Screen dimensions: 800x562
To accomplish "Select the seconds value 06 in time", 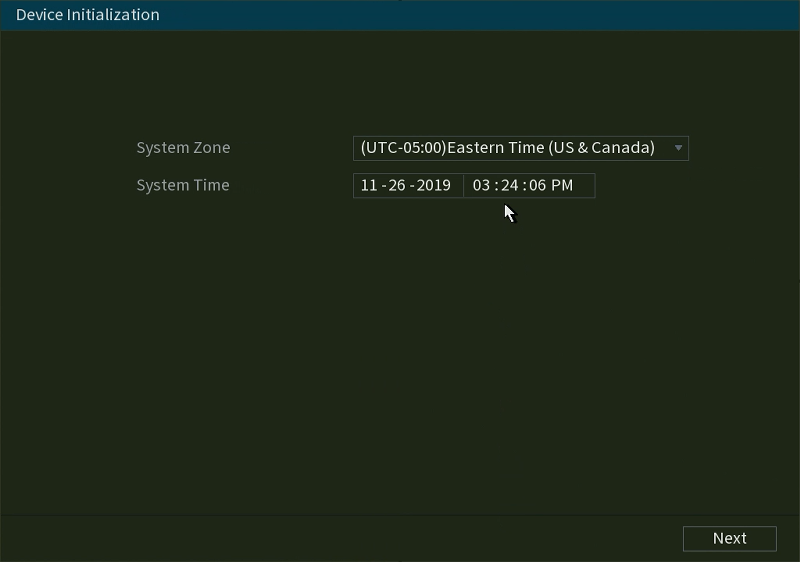I will [538, 185].
